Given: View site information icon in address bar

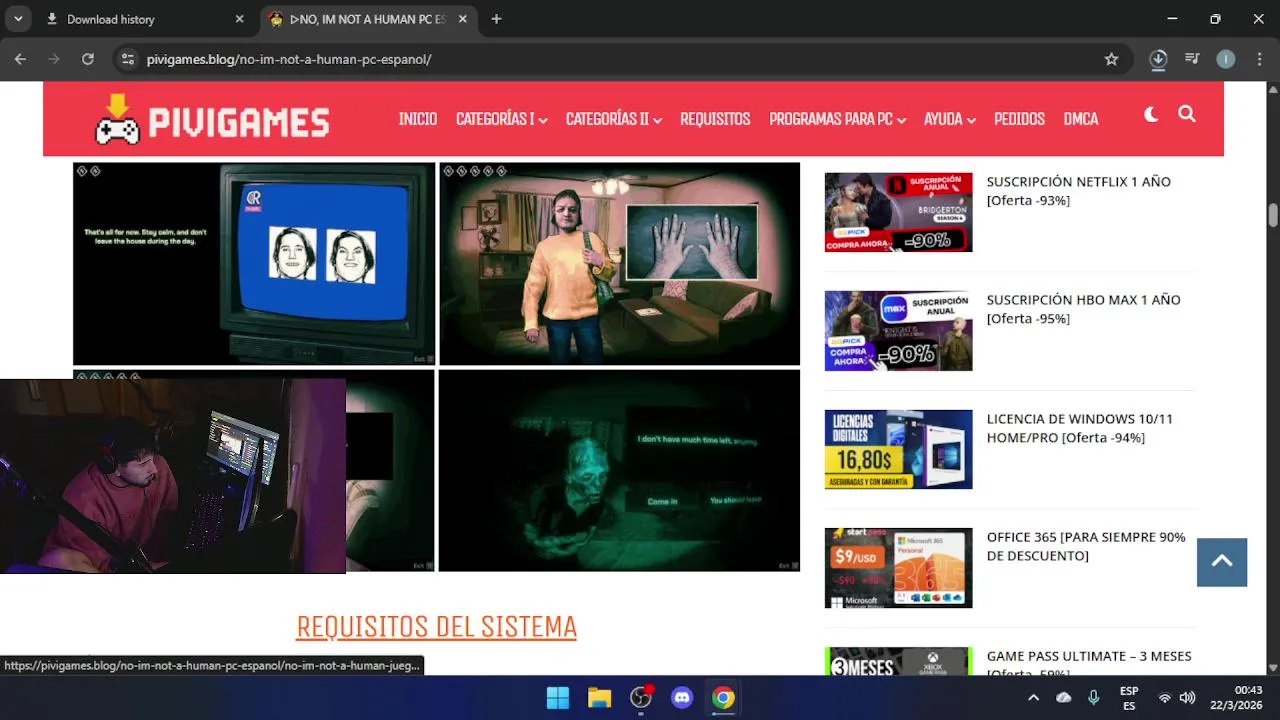Looking at the screenshot, I should (127, 59).
